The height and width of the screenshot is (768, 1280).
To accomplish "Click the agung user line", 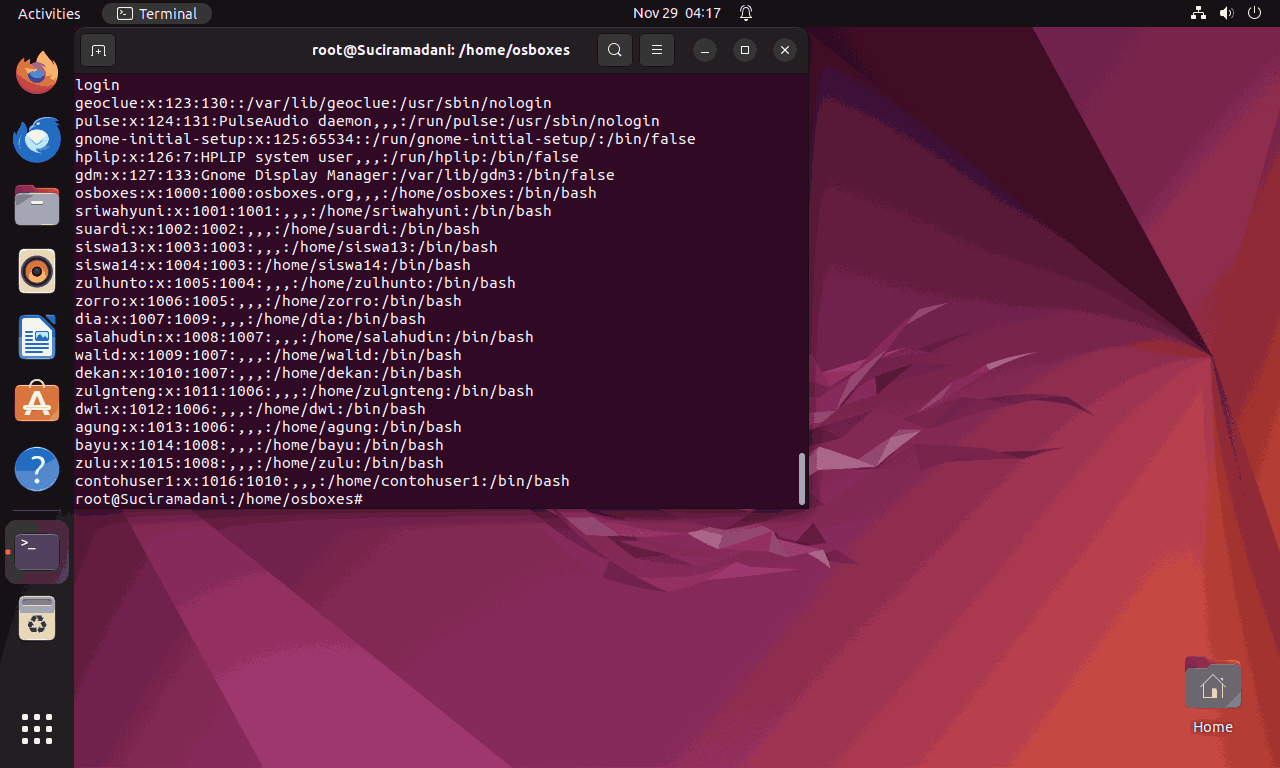I will (268, 427).
